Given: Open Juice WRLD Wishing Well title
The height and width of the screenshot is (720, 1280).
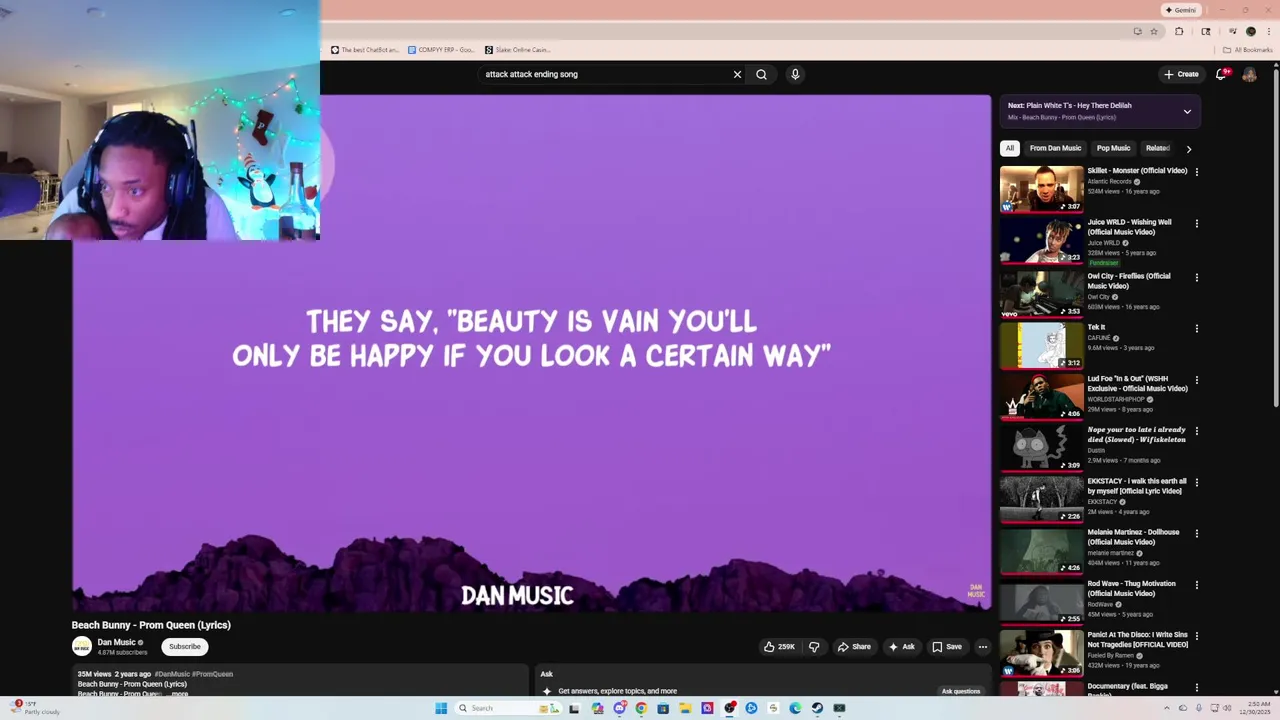Looking at the screenshot, I should (1129, 227).
